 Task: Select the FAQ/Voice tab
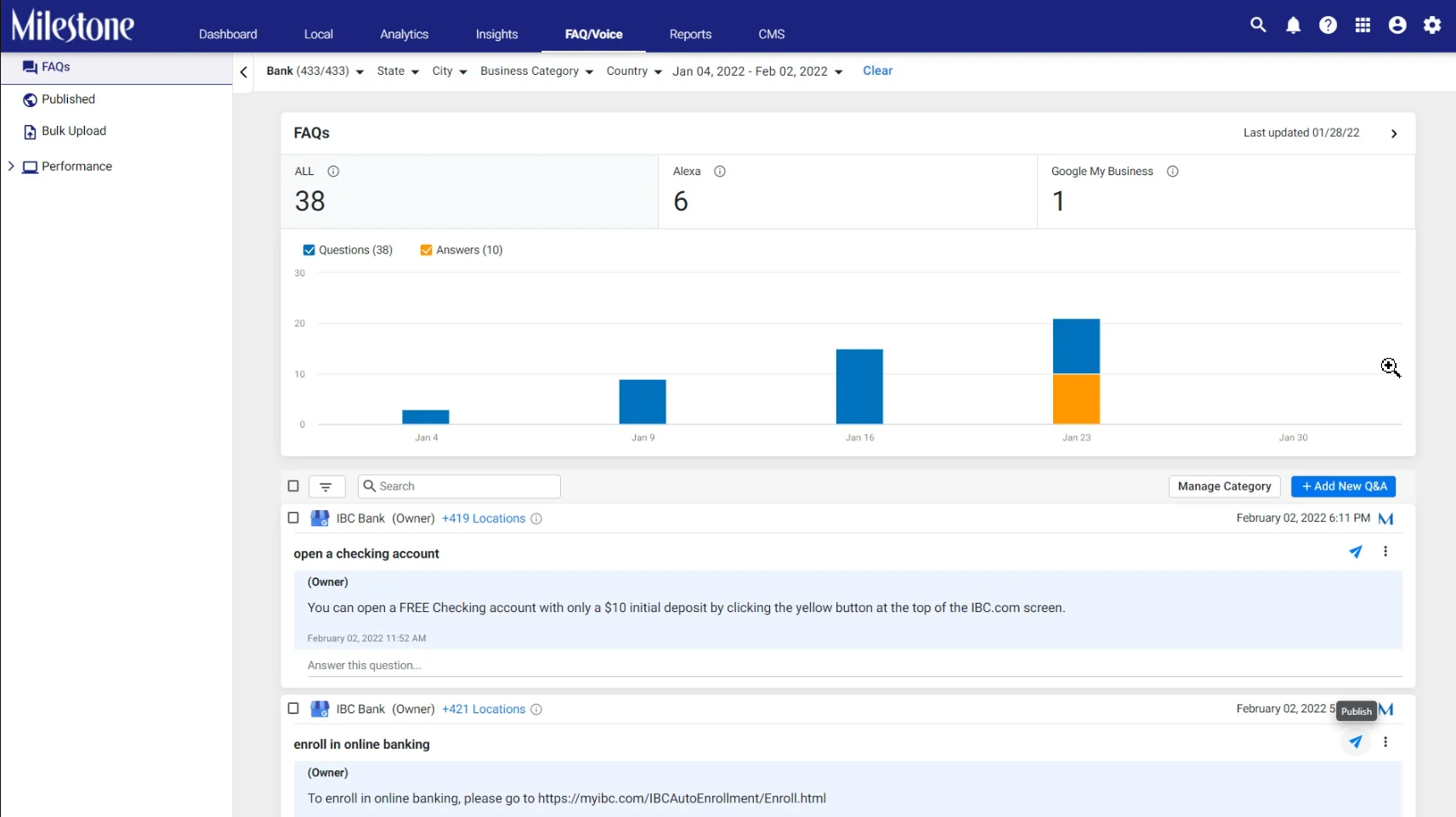pos(594,34)
